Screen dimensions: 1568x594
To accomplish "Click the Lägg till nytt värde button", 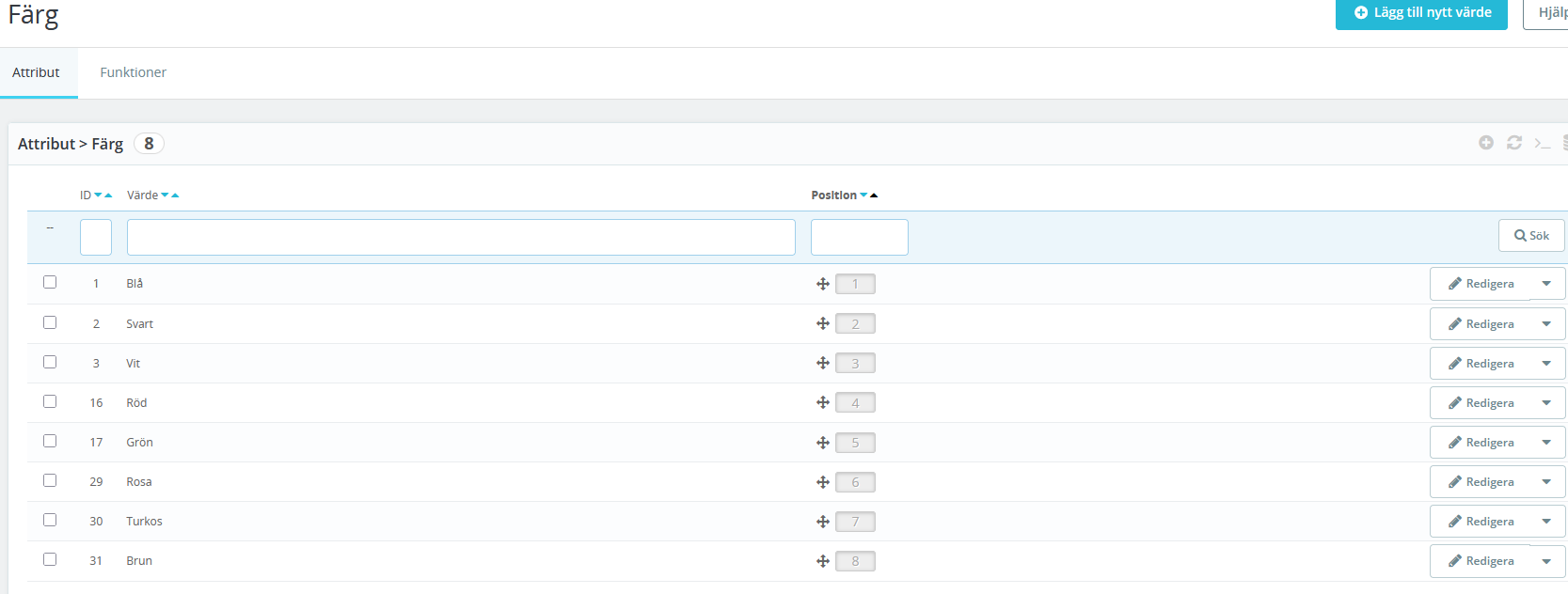I will point(1421,13).
